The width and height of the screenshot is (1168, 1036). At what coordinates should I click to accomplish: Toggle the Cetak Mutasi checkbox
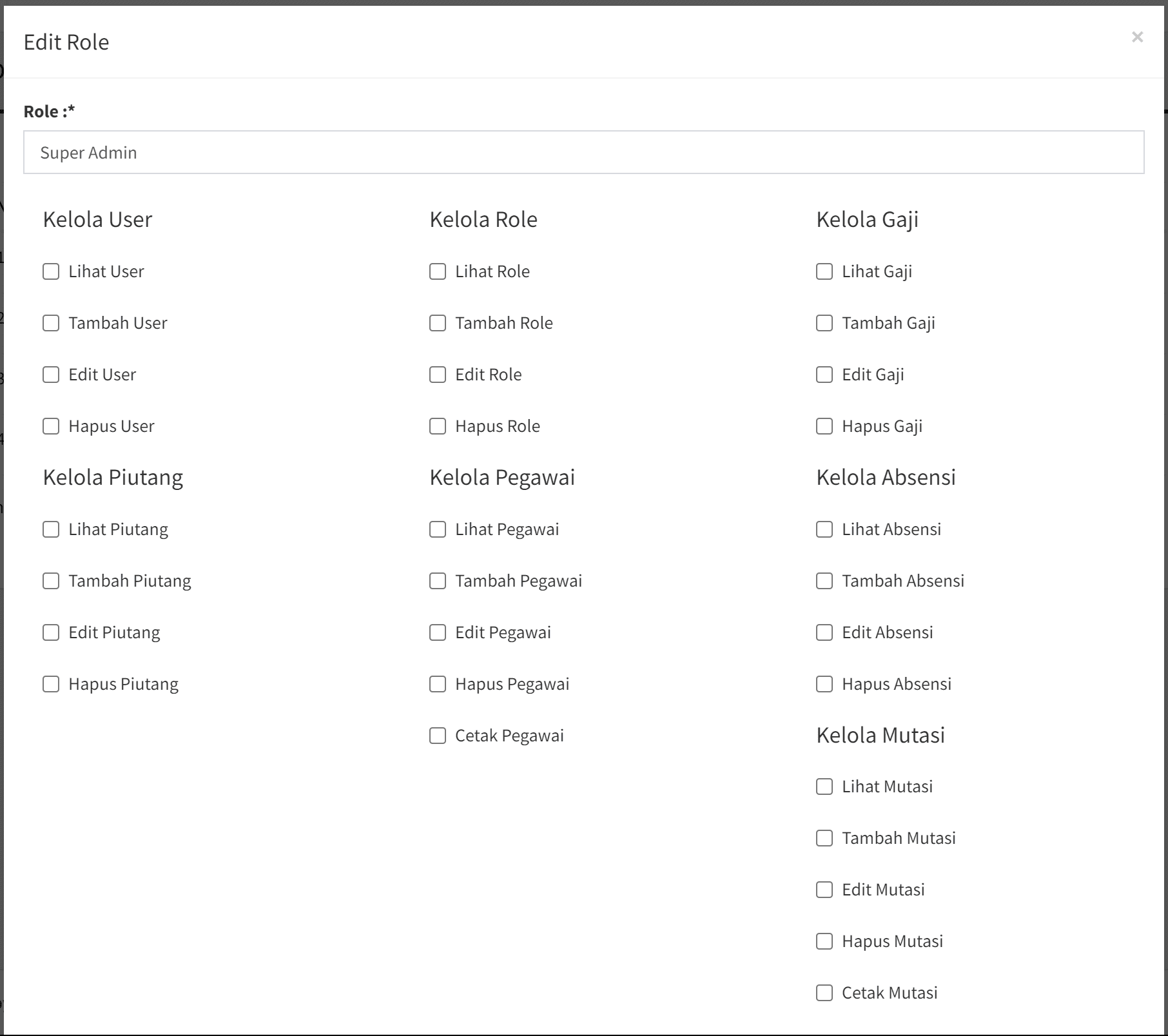click(824, 993)
